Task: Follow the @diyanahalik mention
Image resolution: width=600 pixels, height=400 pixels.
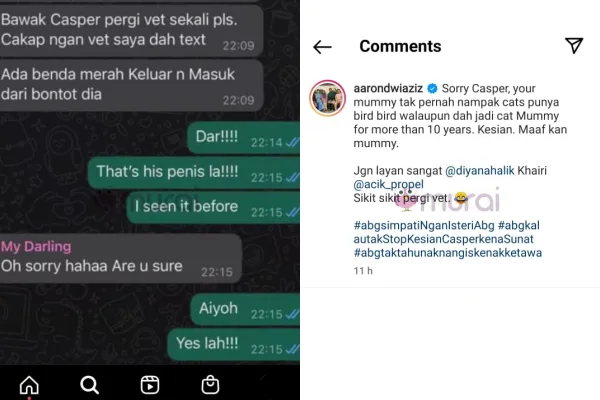Action: point(479,170)
